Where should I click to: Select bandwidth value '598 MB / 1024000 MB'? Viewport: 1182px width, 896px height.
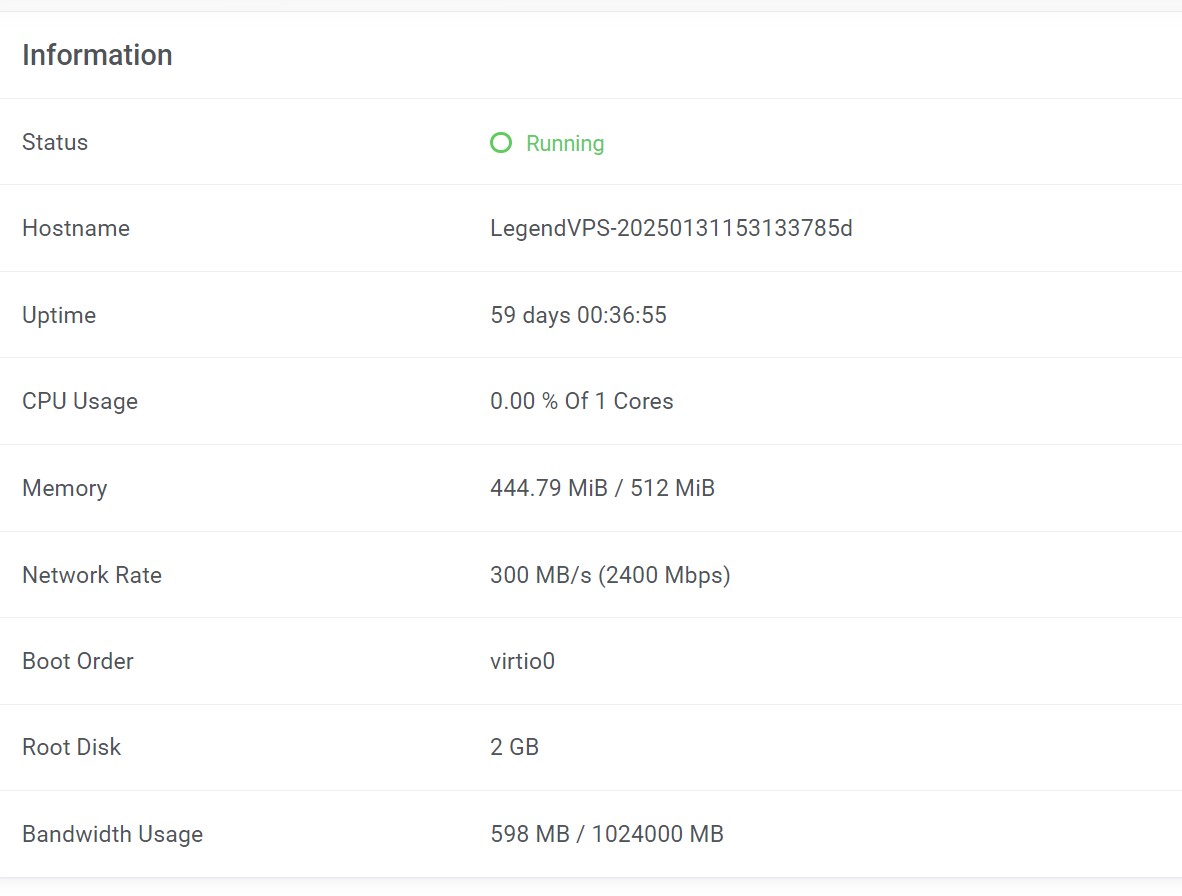pyautogui.click(x=607, y=833)
